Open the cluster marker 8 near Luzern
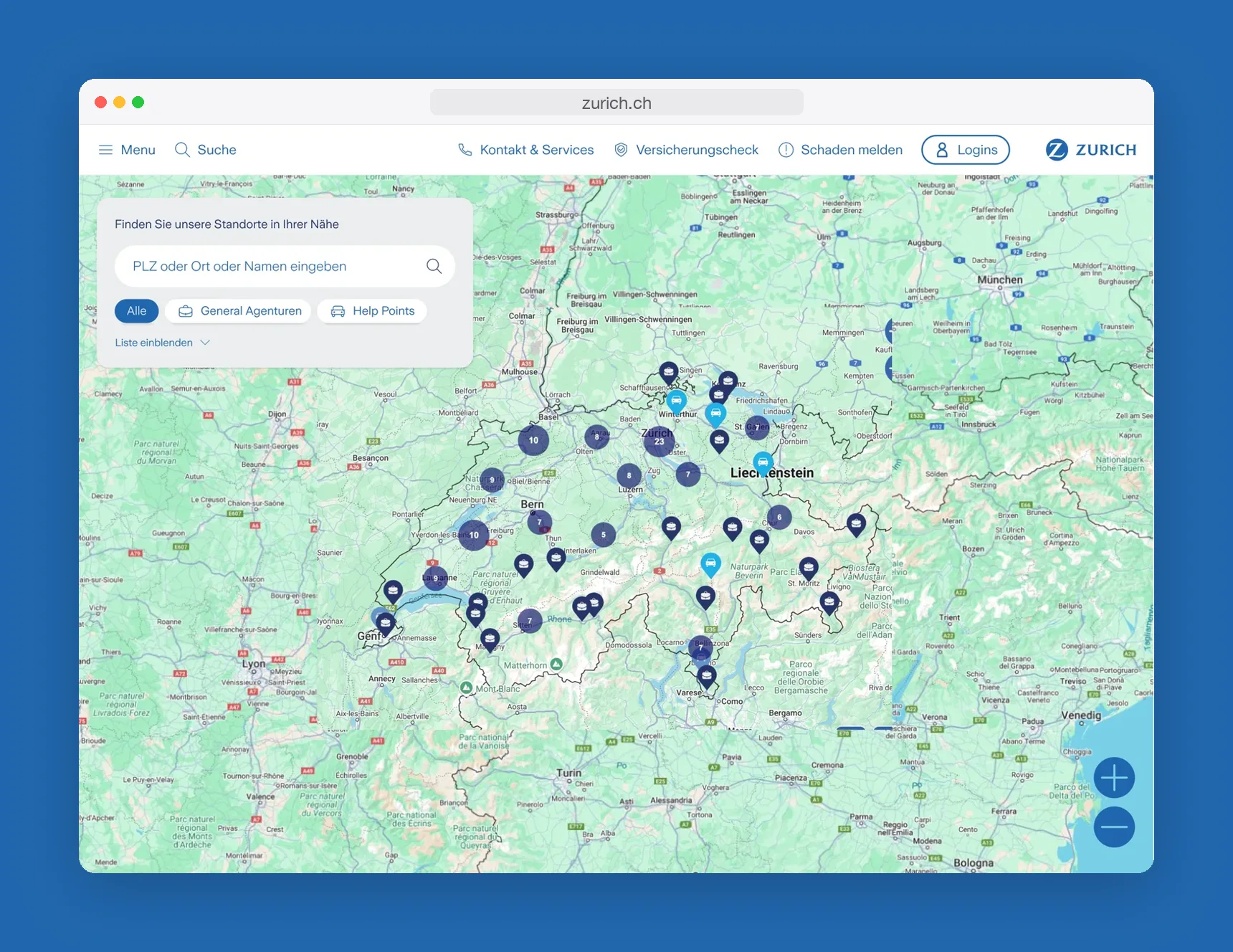 (629, 475)
